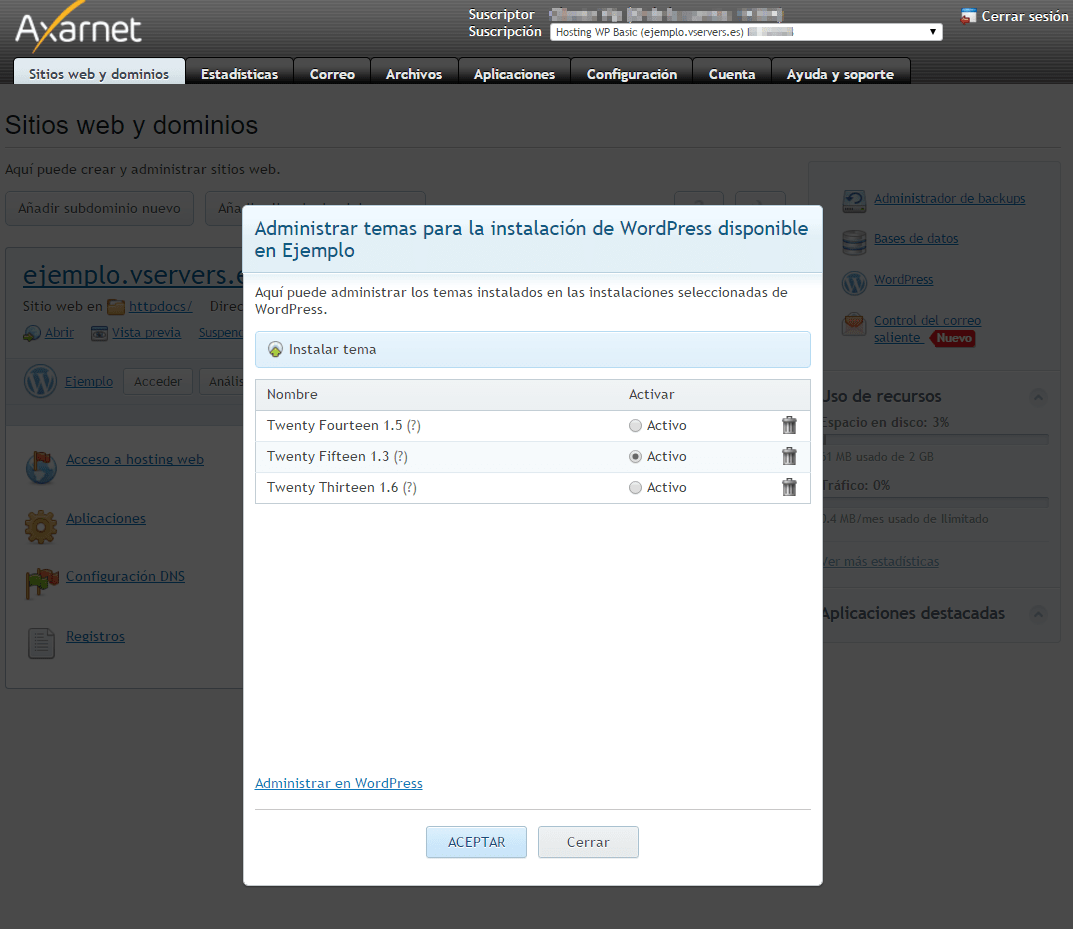Image resolution: width=1073 pixels, height=929 pixels.
Task: Click the WordPress logo icon in sidebar
Action: (x=854, y=283)
